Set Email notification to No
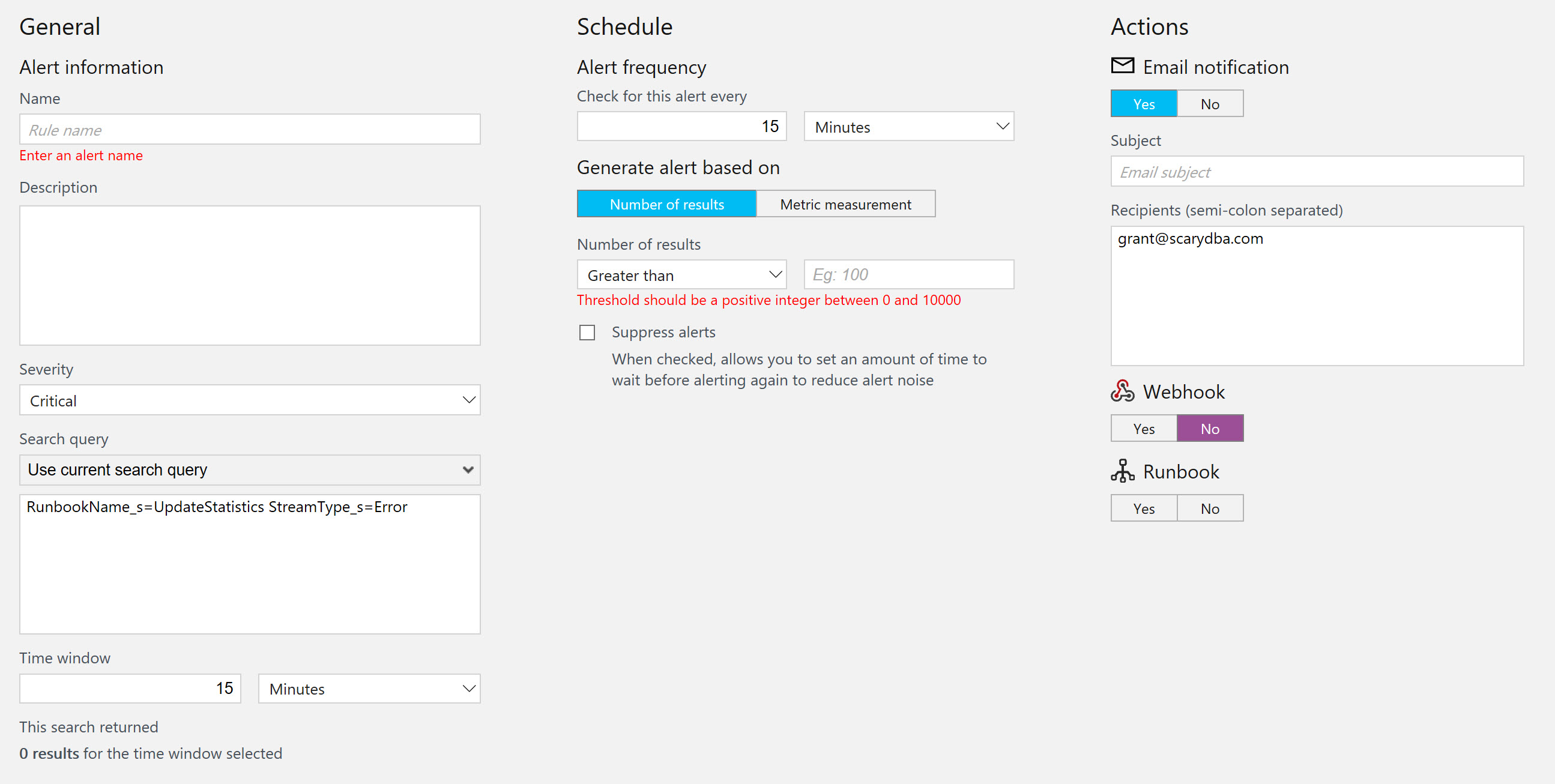 point(1210,104)
